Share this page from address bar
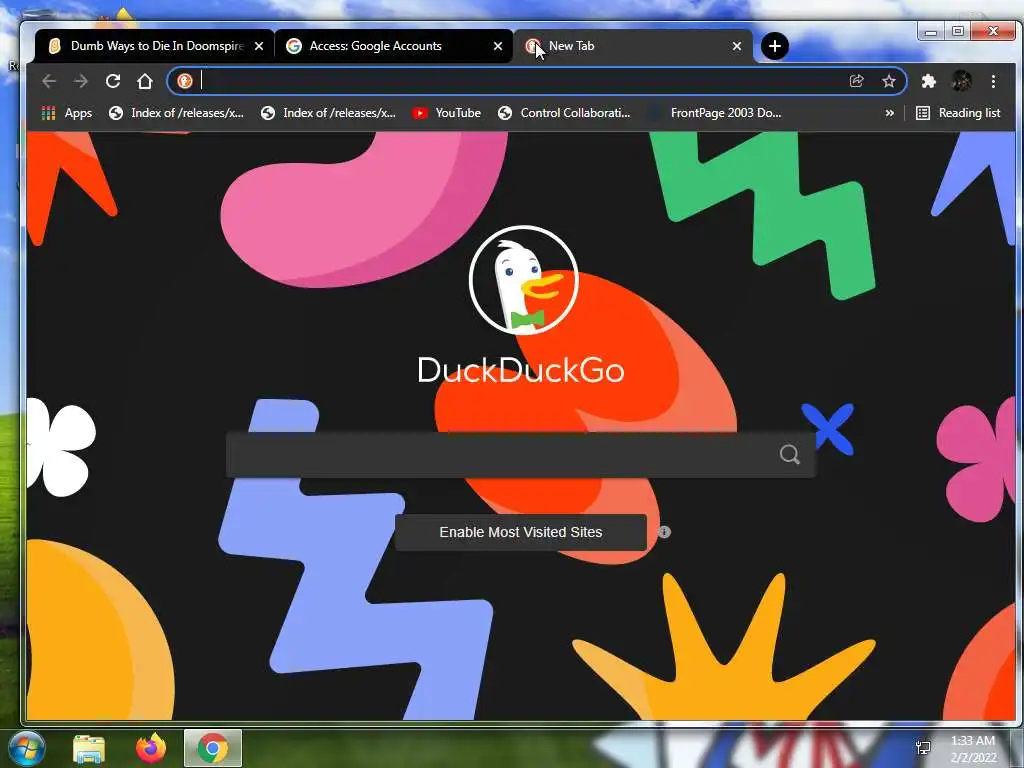1024x768 pixels. click(x=856, y=81)
